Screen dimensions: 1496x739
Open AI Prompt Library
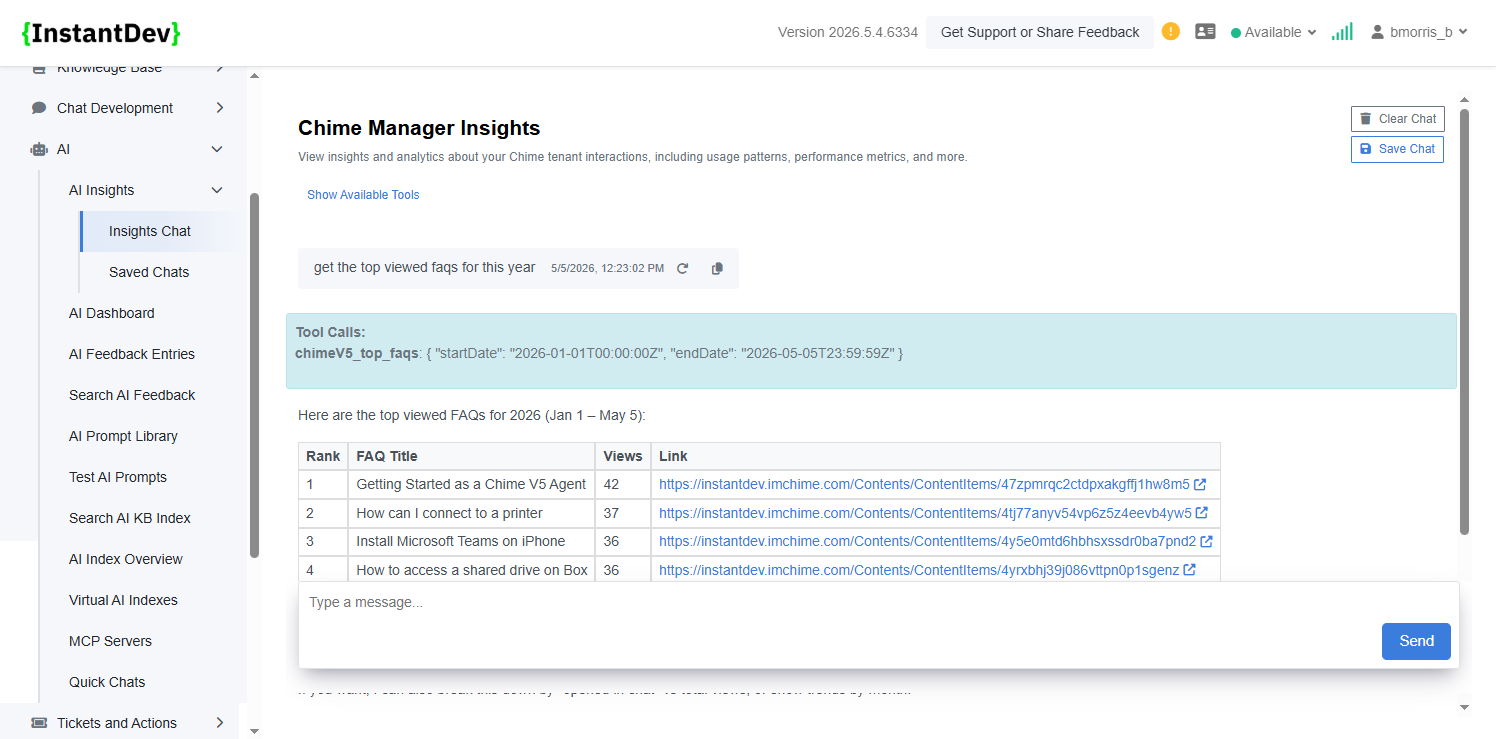[123, 436]
